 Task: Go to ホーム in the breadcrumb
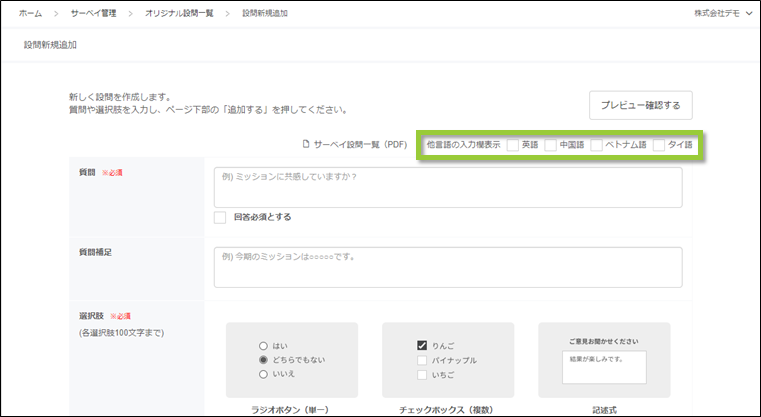[x=31, y=14]
